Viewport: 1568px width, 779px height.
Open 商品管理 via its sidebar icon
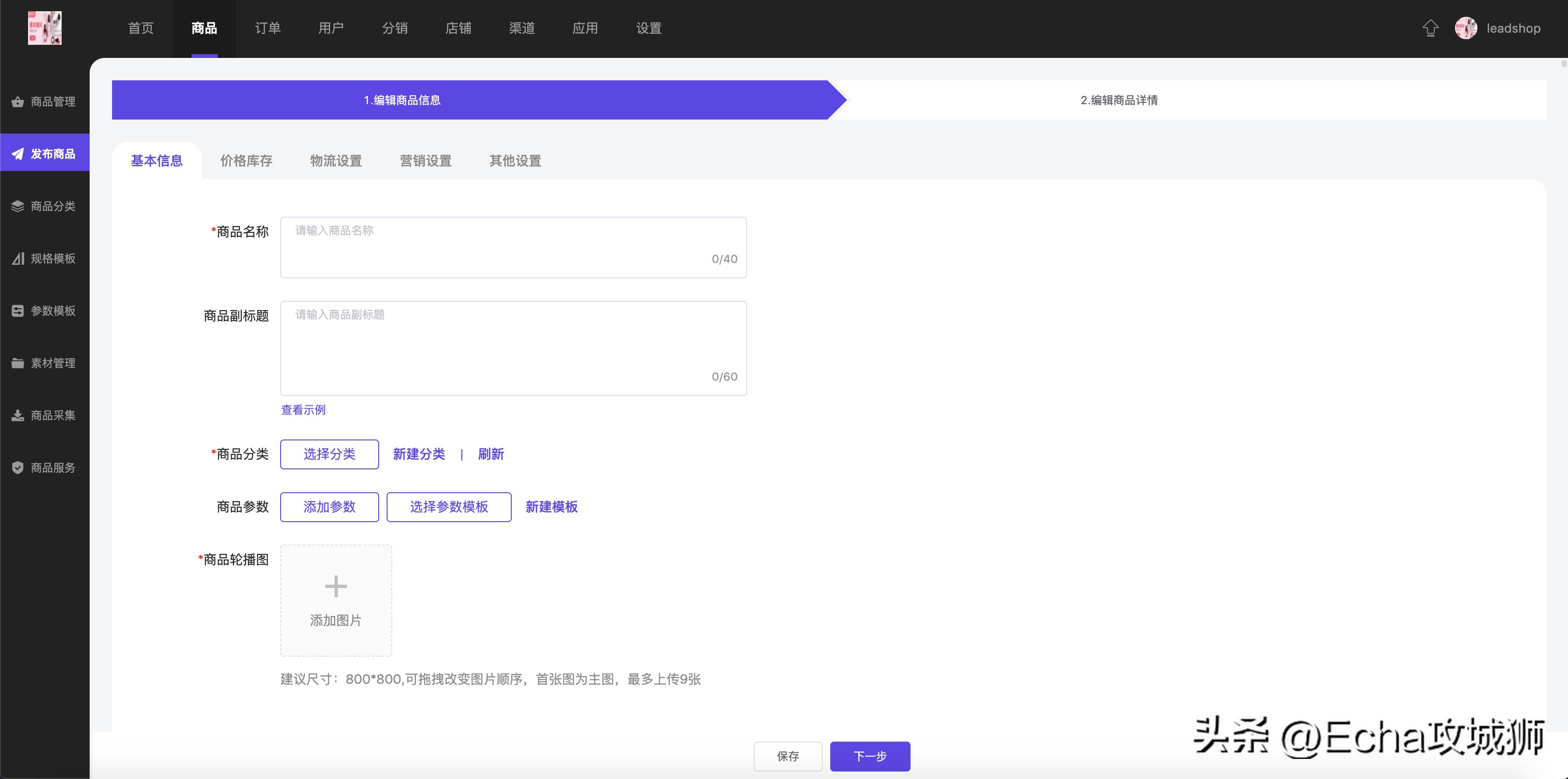pyautogui.click(x=18, y=102)
